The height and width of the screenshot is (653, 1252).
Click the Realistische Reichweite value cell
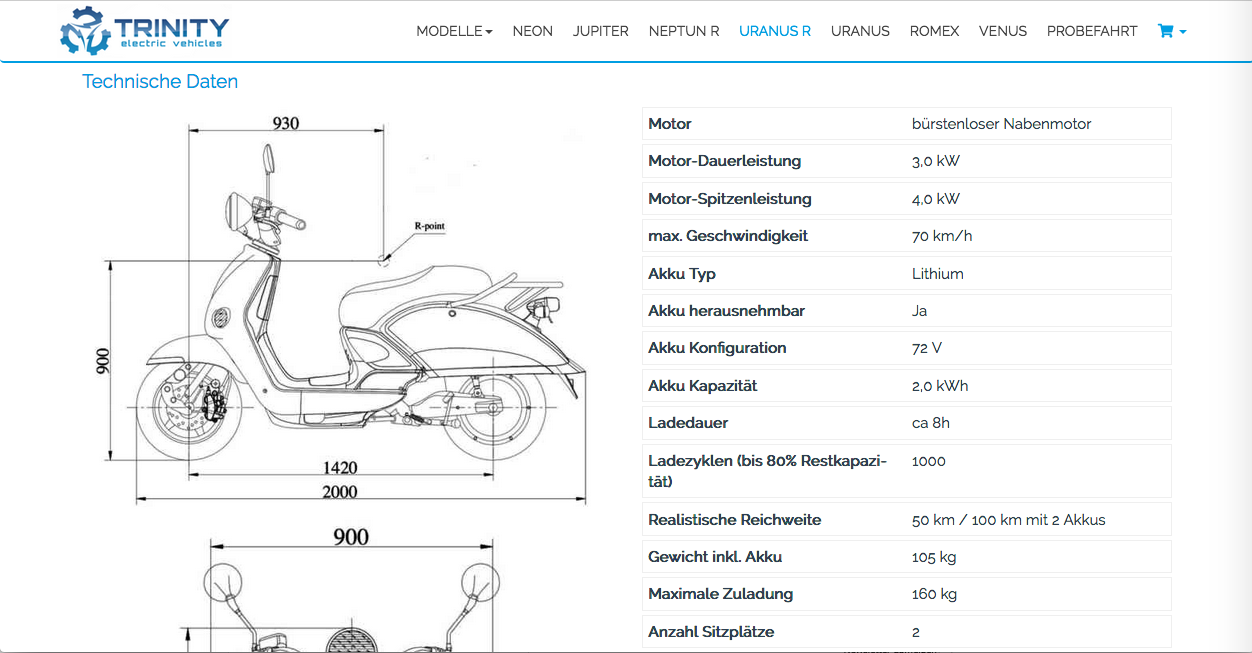pos(1008,520)
